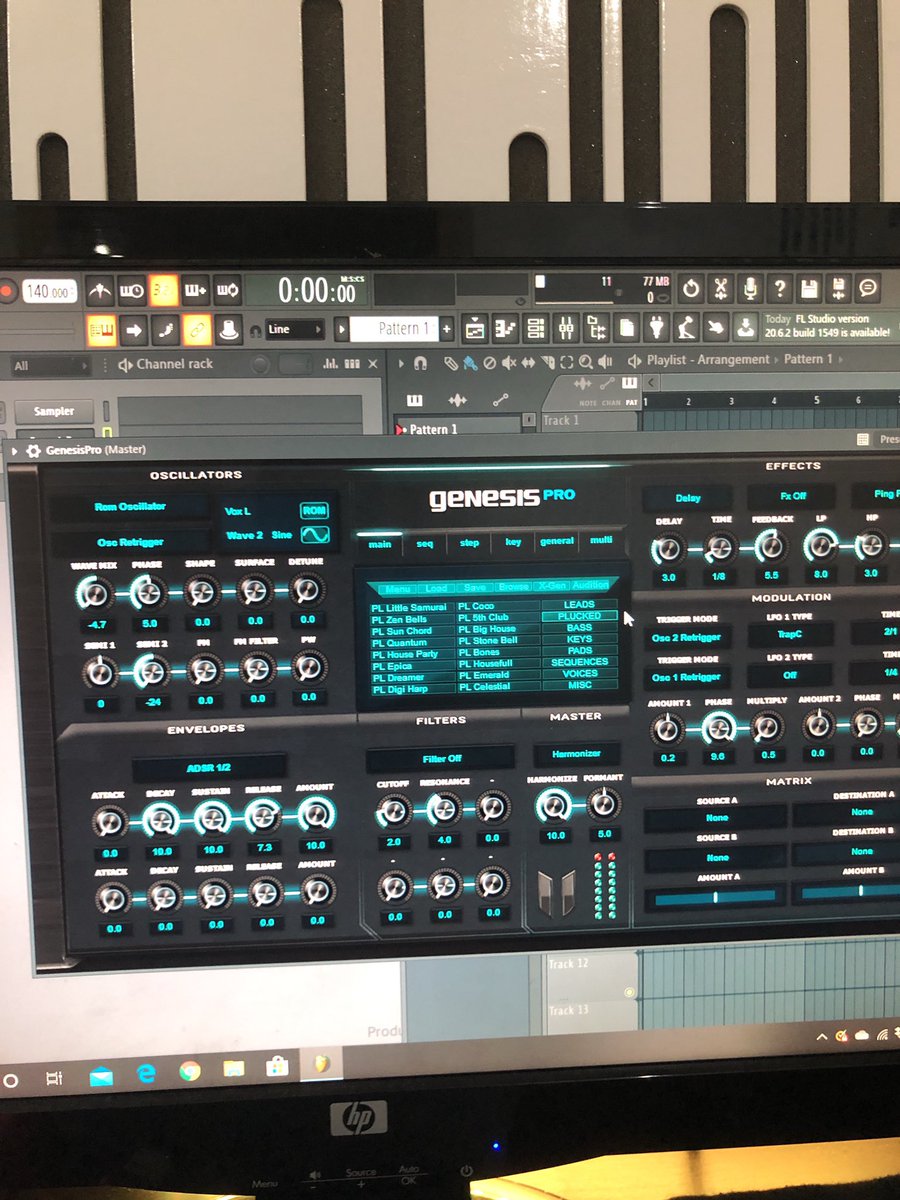
Task: Switch to the main tab in Genesis
Action: pyautogui.click(x=379, y=544)
